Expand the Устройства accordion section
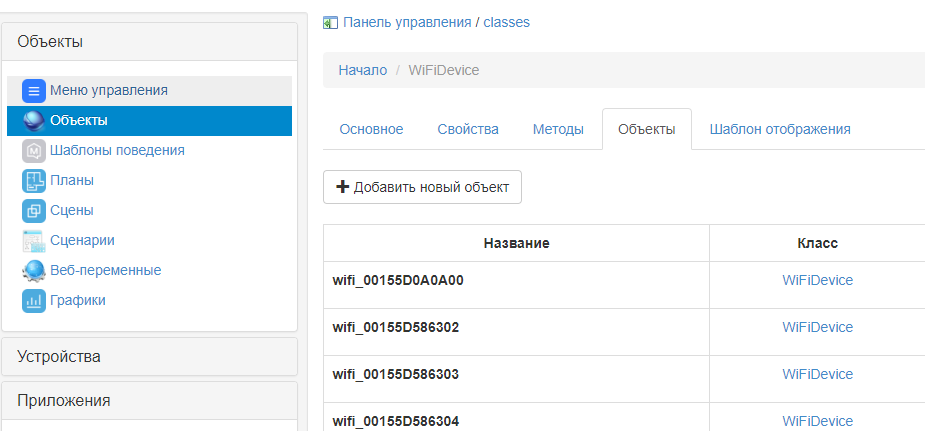The height and width of the screenshot is (431, 925). [150, 356]
